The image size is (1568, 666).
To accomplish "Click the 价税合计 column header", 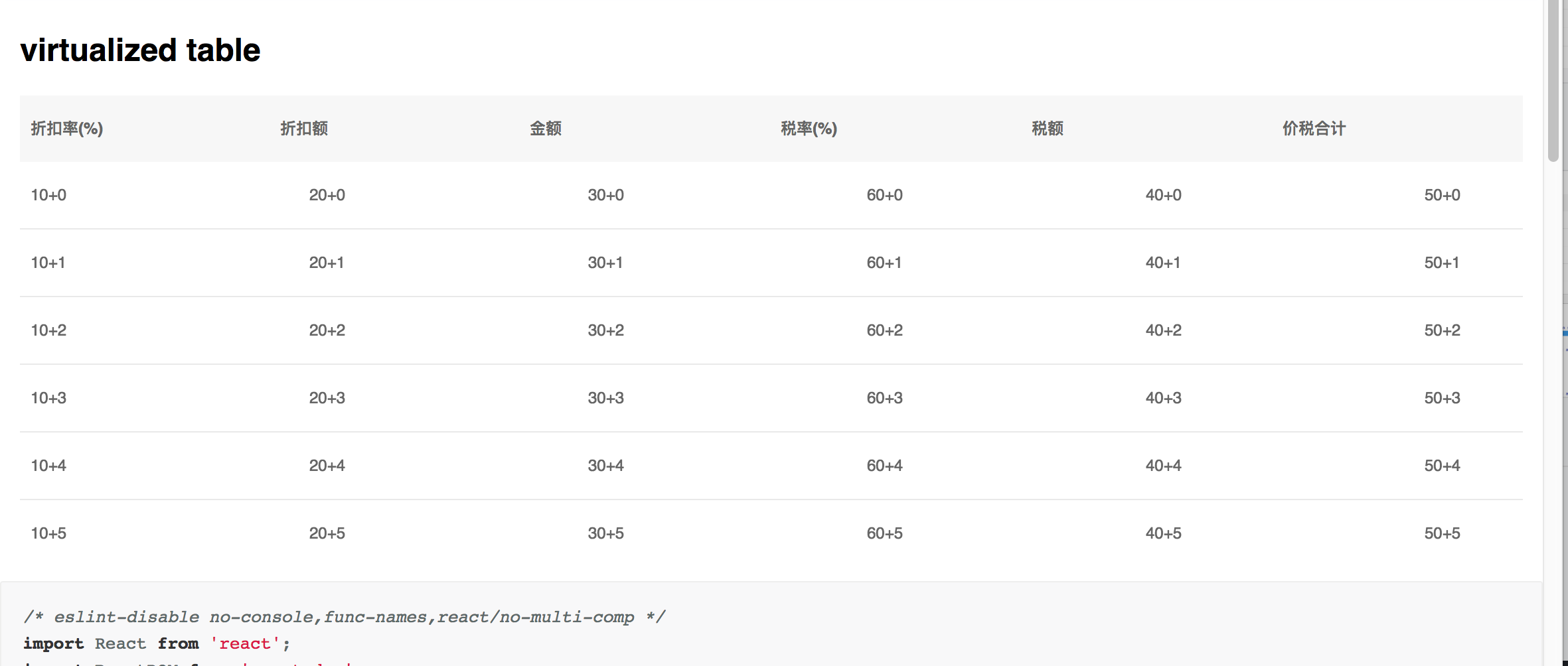I will tap(1314, 129).
